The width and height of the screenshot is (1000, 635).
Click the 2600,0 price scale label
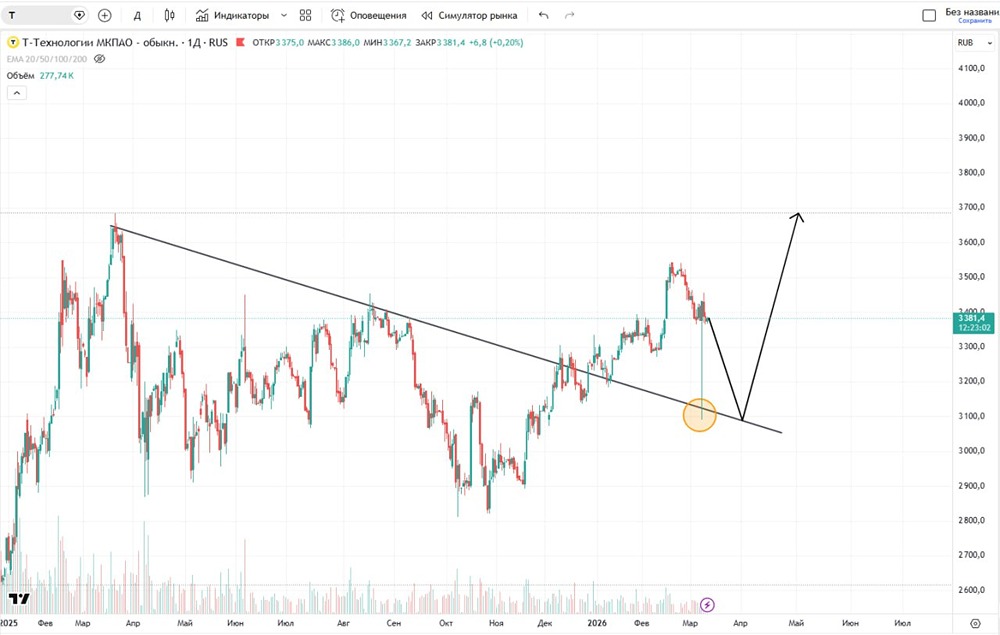coord(971,590)
